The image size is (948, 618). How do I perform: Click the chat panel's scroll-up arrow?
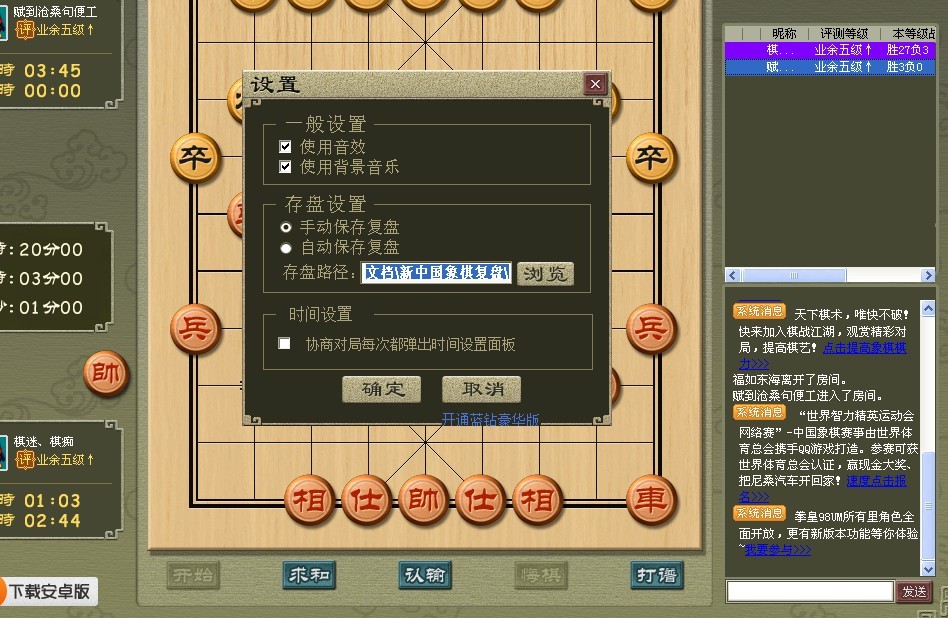(x=928, y=309)
